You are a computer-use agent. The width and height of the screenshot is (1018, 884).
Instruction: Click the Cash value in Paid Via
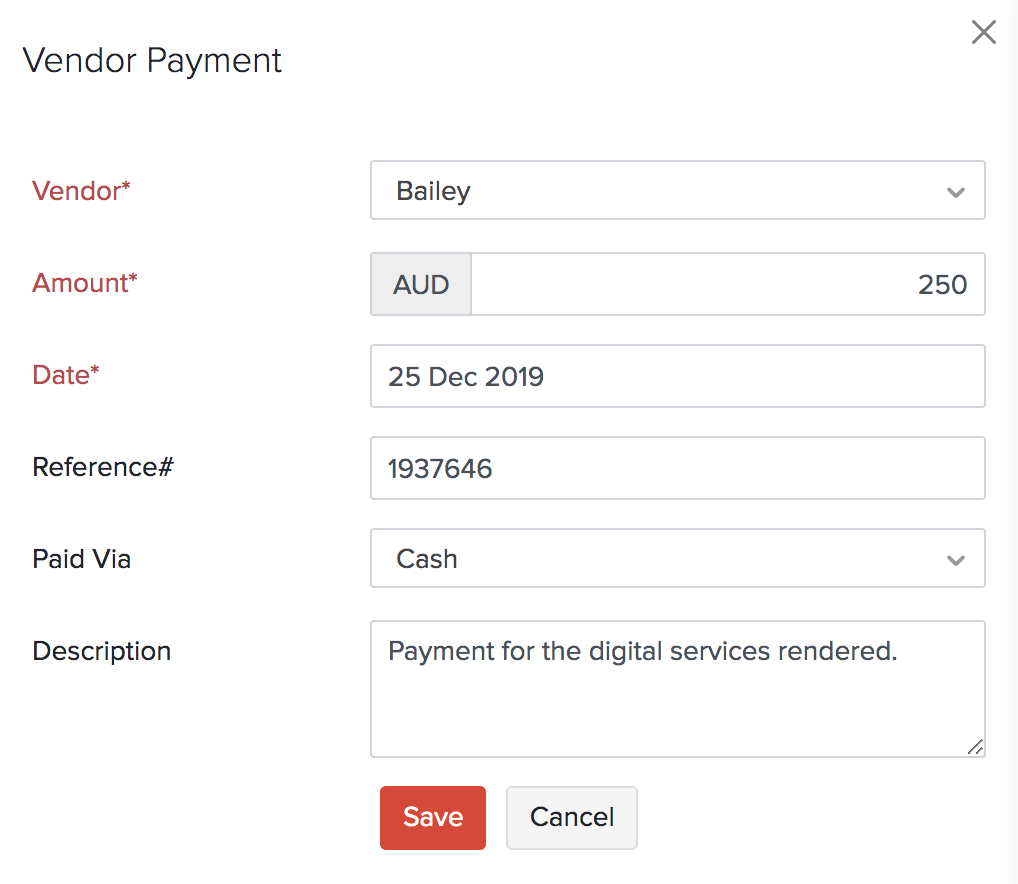[427, 559]
